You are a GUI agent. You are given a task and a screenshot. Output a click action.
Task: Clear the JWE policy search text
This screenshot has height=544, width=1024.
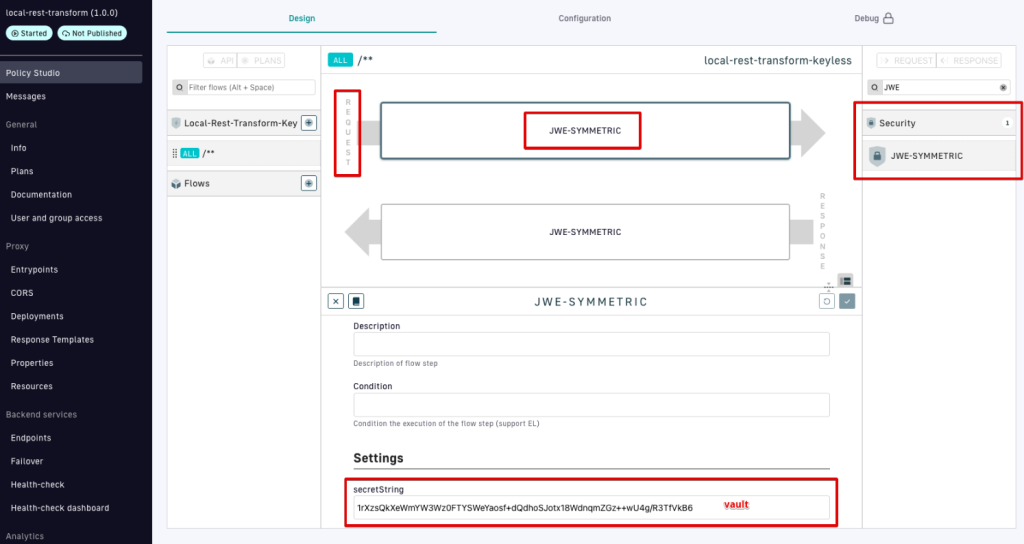pyautogui.click(x=1003, y=88)
